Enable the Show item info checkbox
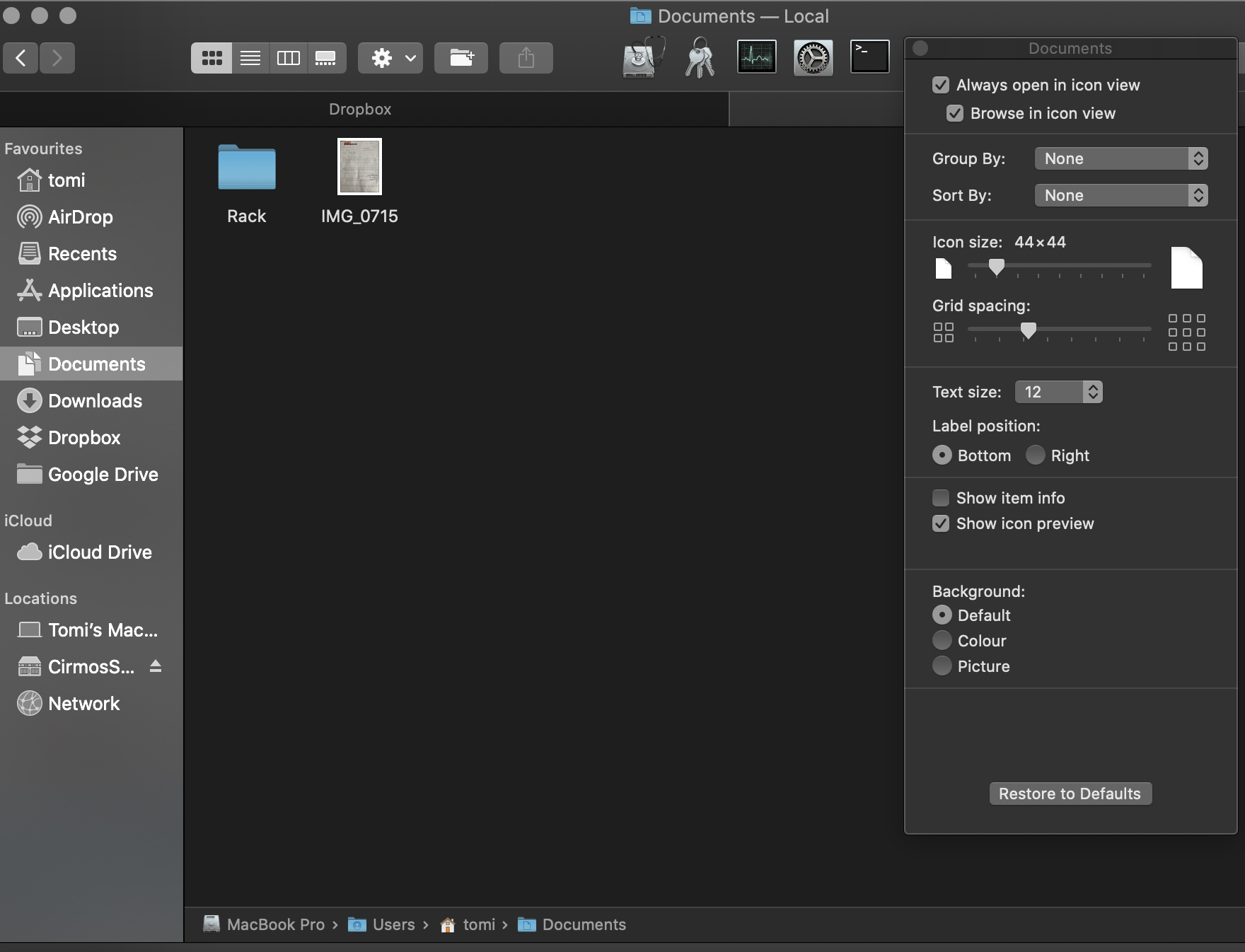The height and width of the screenshot is (952, 1245). pyautogui.click(x=941, y=498)
